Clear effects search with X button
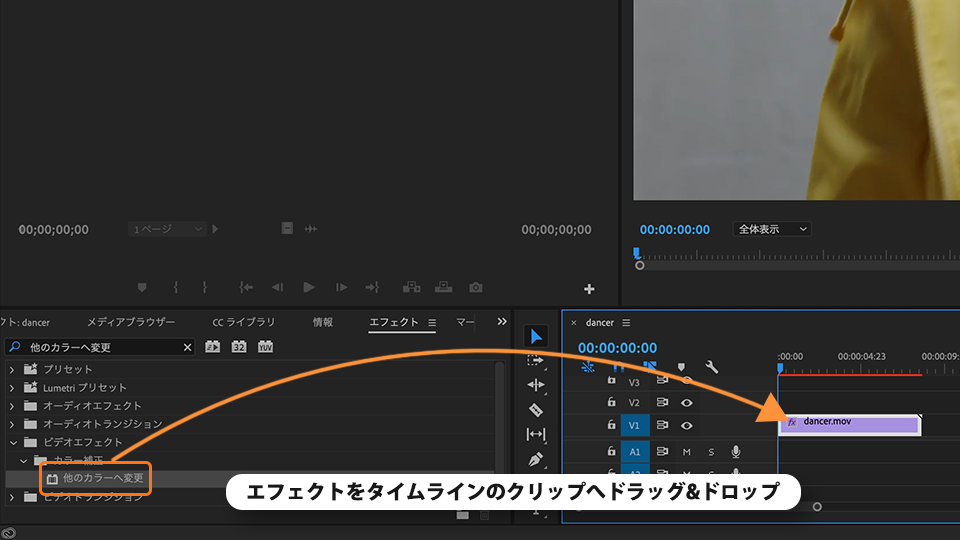Screen dimensions: 960x540 pos(187,347)
